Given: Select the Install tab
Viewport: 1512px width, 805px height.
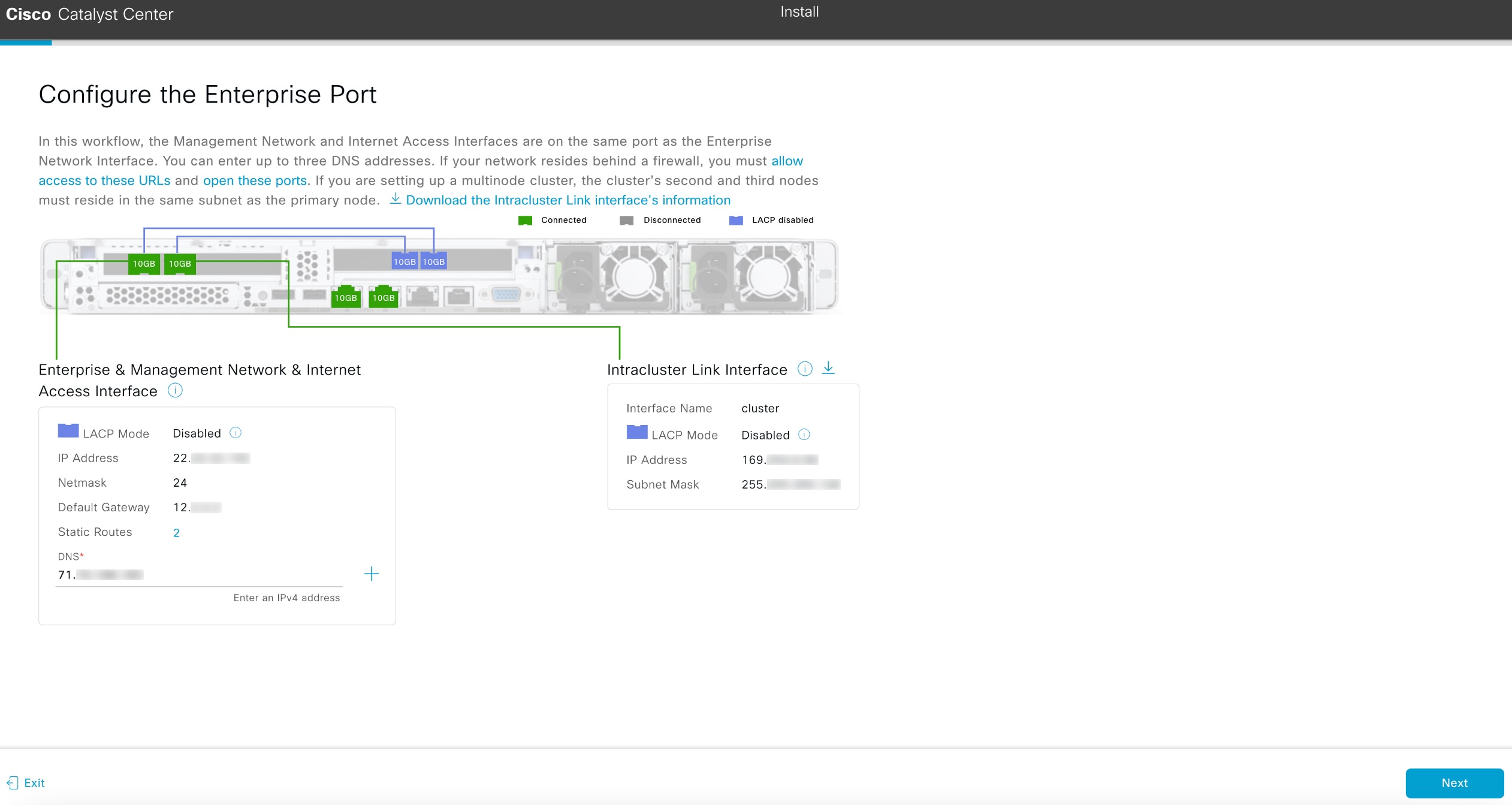Looking at the screenshot, I should 798,11.
